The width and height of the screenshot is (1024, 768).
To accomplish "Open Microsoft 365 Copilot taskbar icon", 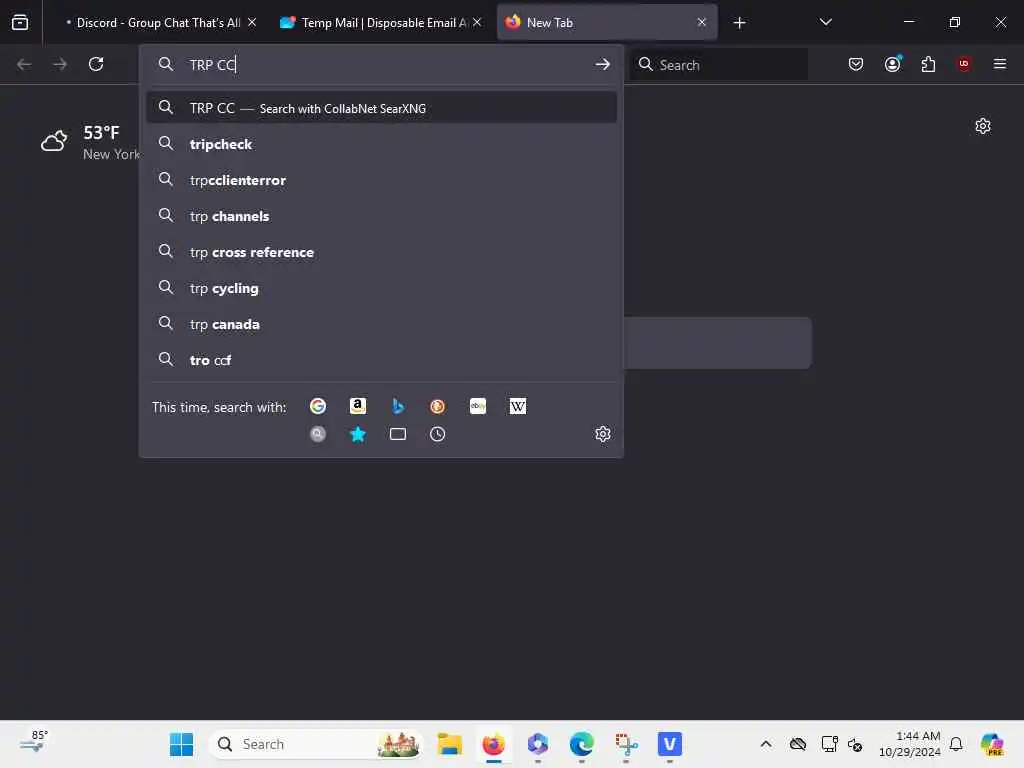I will (x=537, y=744).
